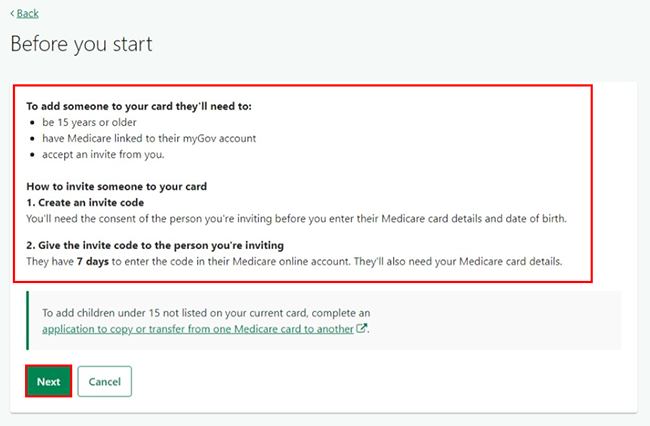Screen dimensions: 650x426
Task: Click the bullet dot before '15 years or older'
Action: [32, 123]
